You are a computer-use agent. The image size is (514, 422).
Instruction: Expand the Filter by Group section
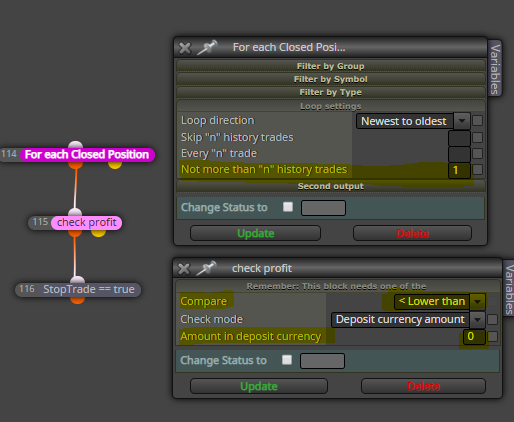pyautogui.click(x=331, y=66)
